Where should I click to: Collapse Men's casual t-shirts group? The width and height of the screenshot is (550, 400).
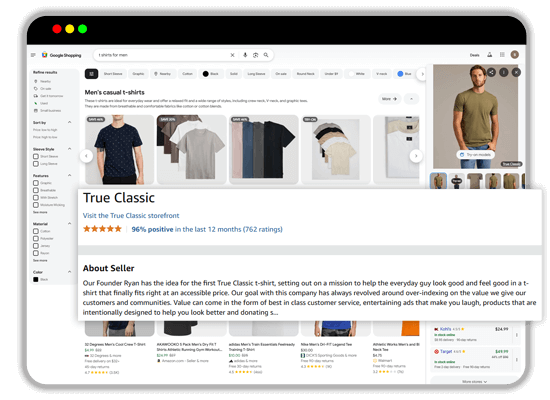[x=411, y=99]
